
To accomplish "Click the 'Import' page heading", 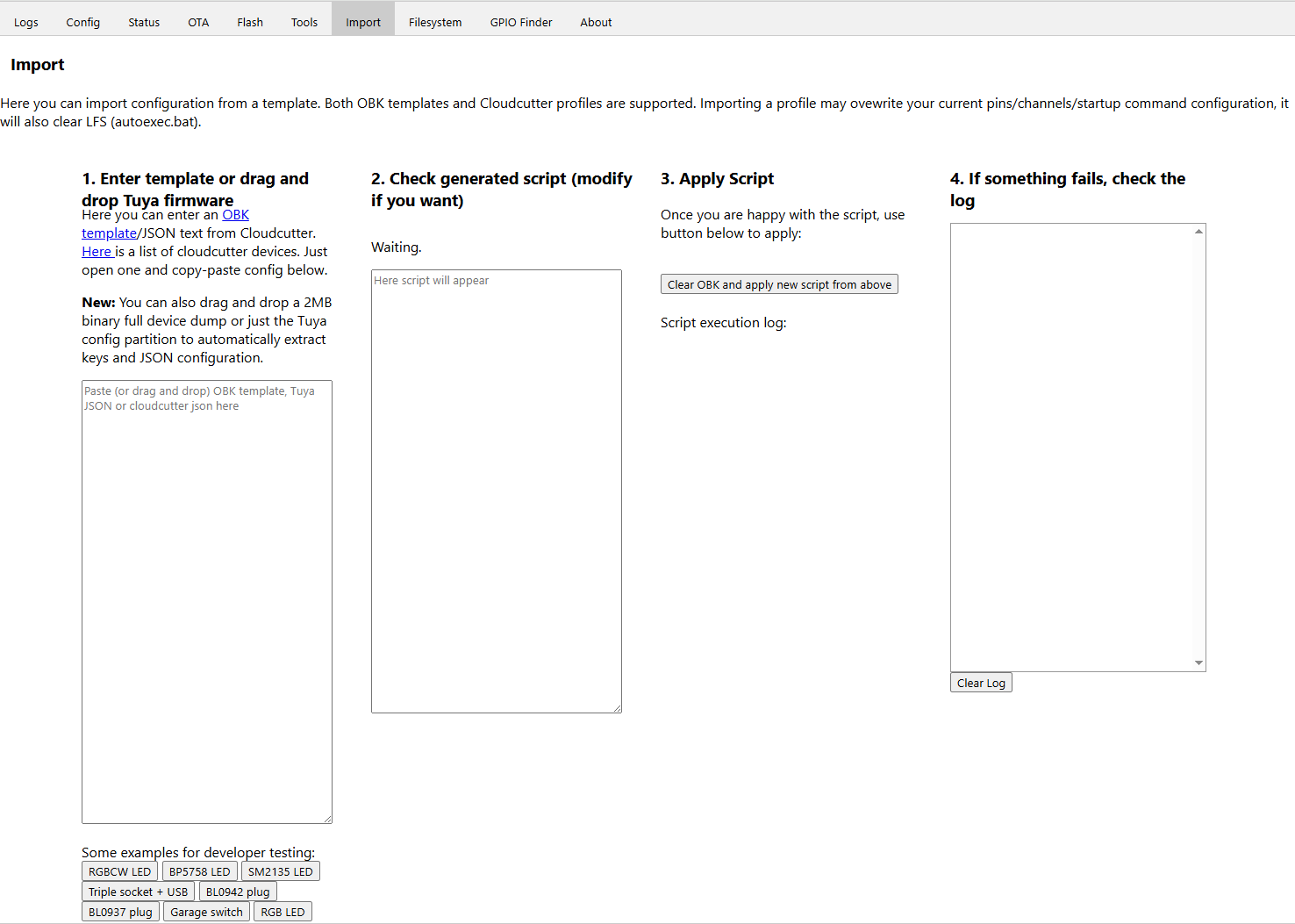I will click(38, 65).
